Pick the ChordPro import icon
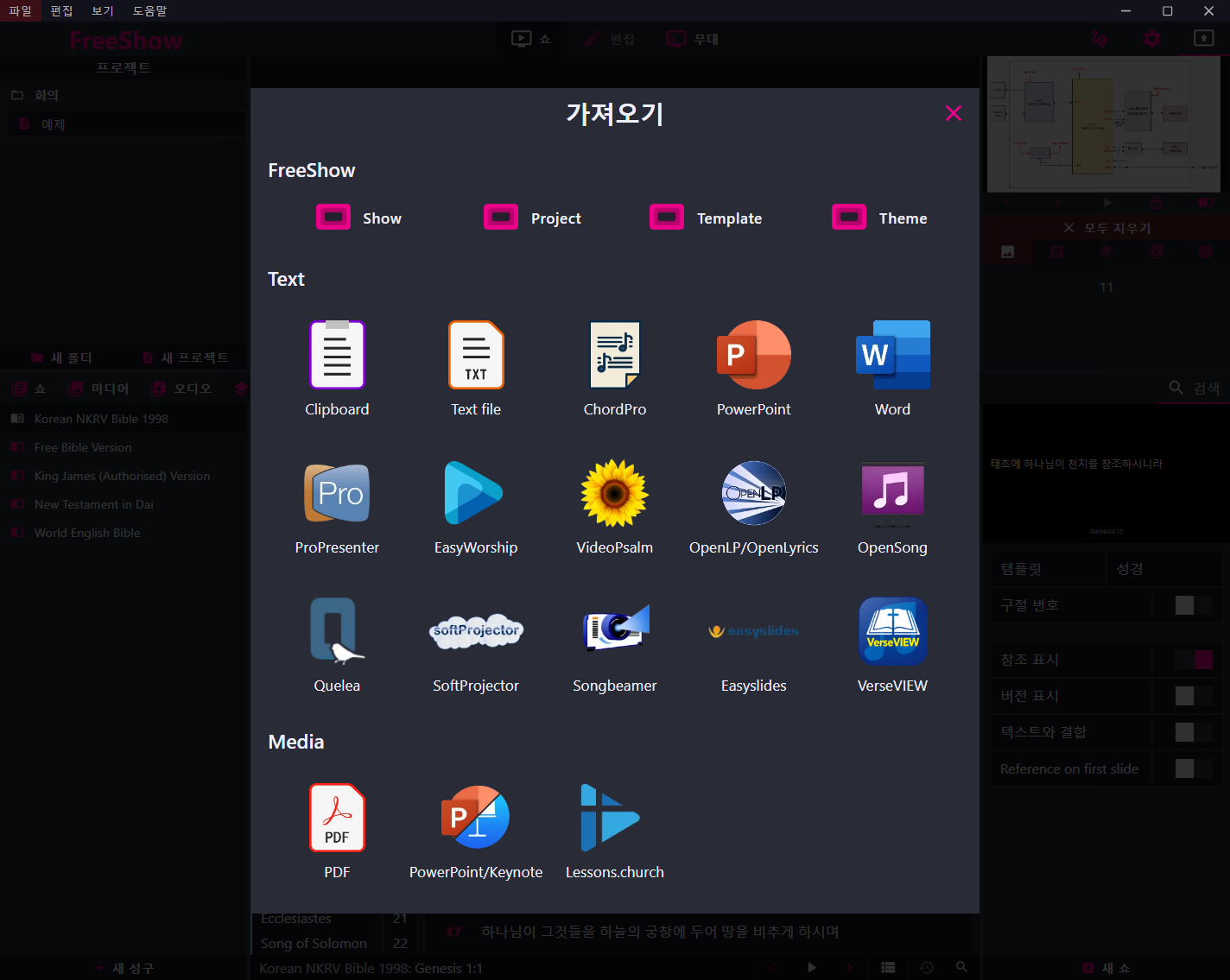The width and height of the screenshot is (1230, 980). click(615, 369)
